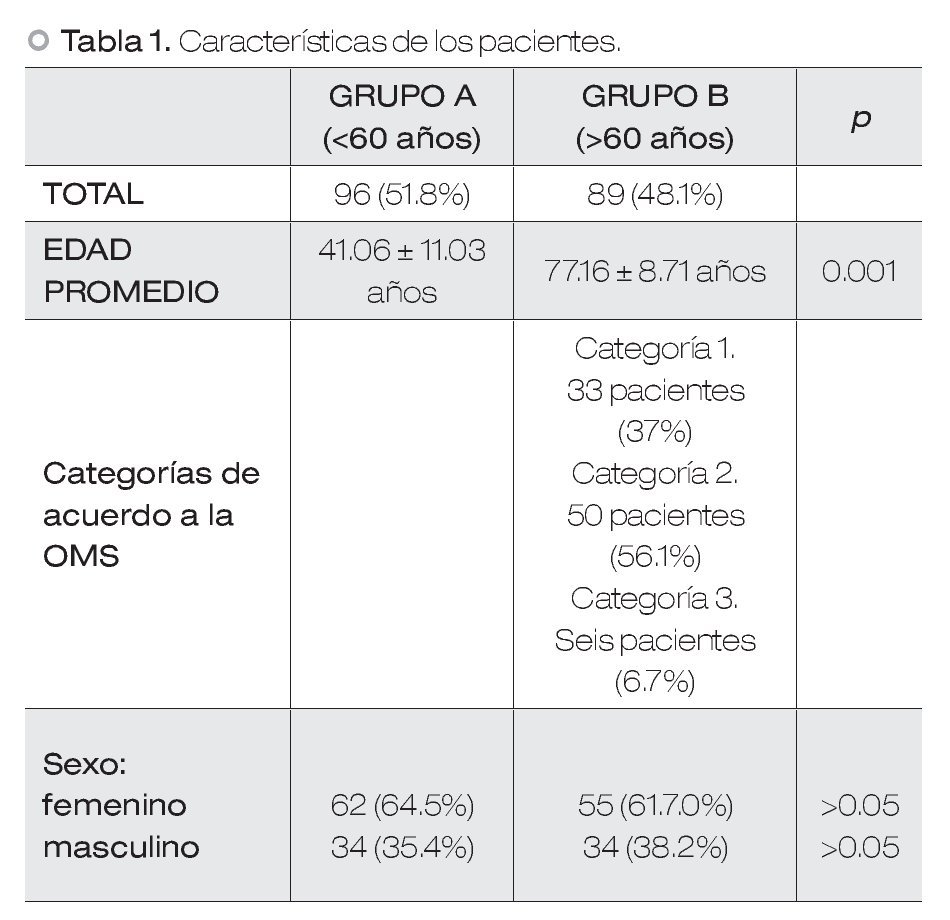The width and height of the screenshot is (950, 920).
Task: Click the 50 pacientes text
Action: click(655, 516)
